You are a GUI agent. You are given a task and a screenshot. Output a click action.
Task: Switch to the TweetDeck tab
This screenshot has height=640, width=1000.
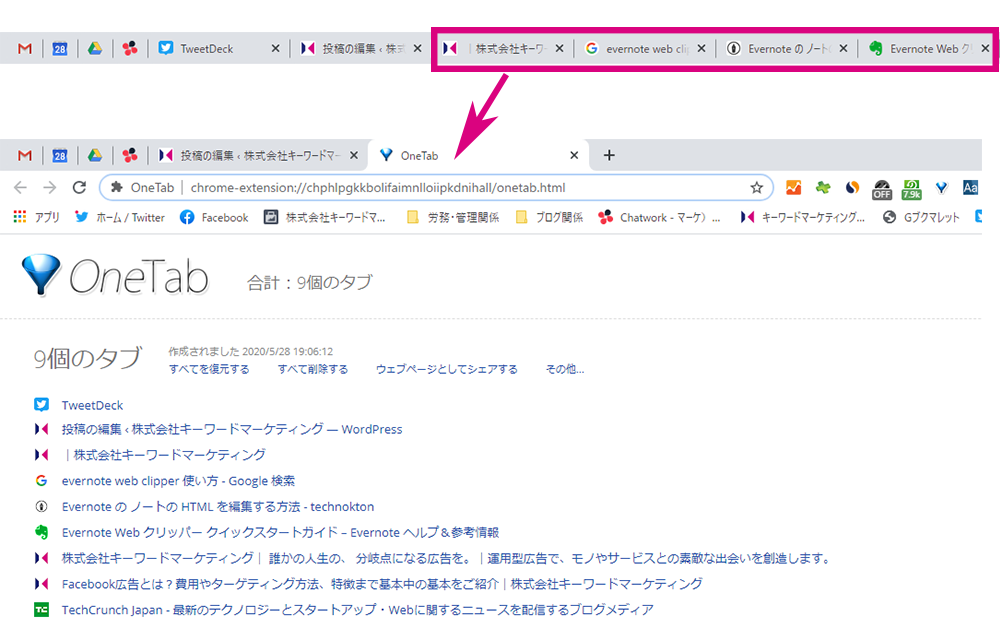[x=219, y=48]
